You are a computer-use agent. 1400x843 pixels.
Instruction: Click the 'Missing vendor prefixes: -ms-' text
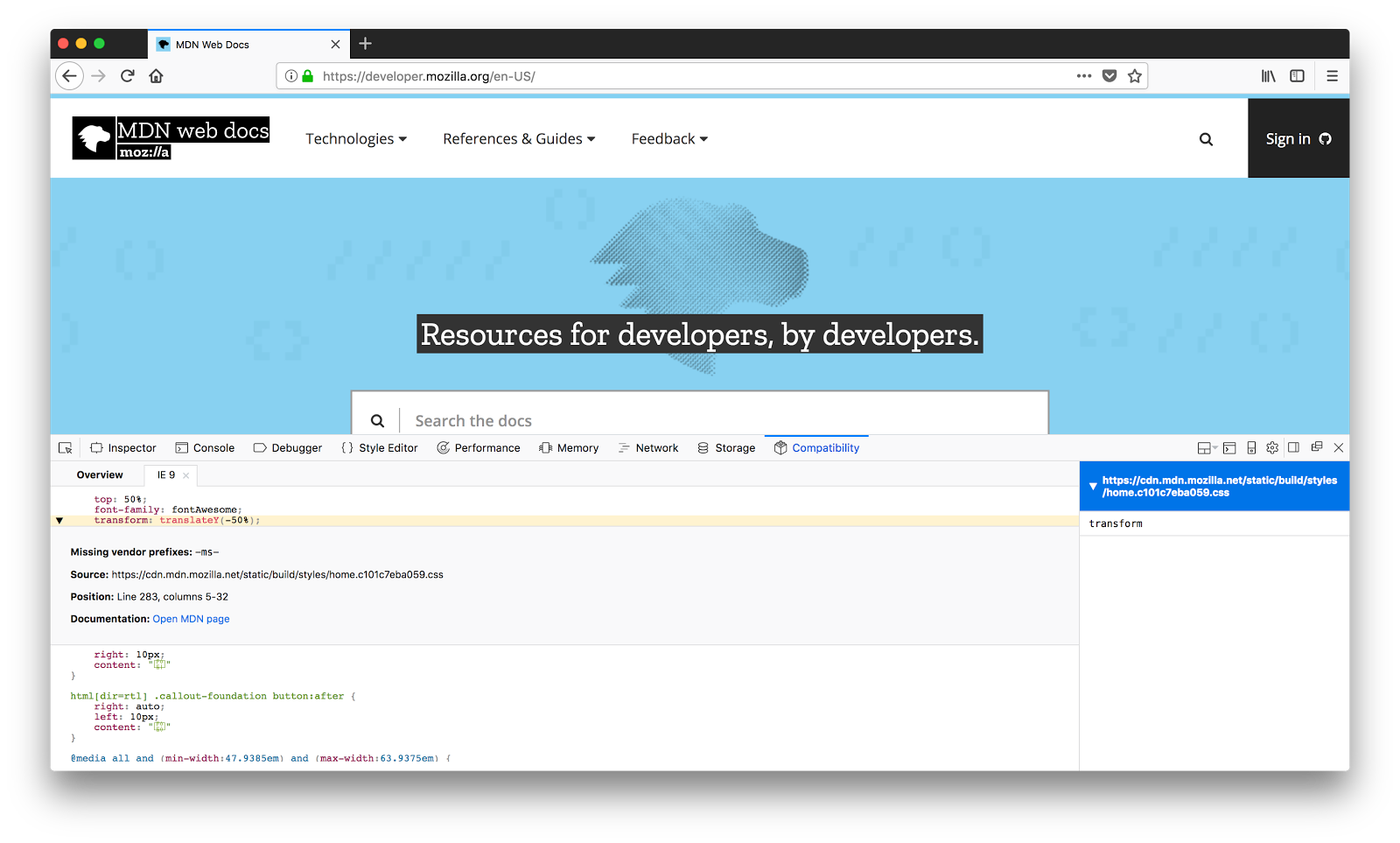[144, 552]
